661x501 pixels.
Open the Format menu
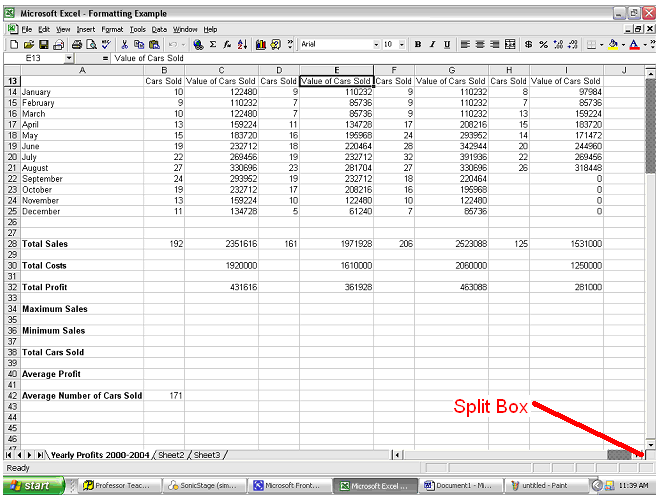[x=112, y=30]
